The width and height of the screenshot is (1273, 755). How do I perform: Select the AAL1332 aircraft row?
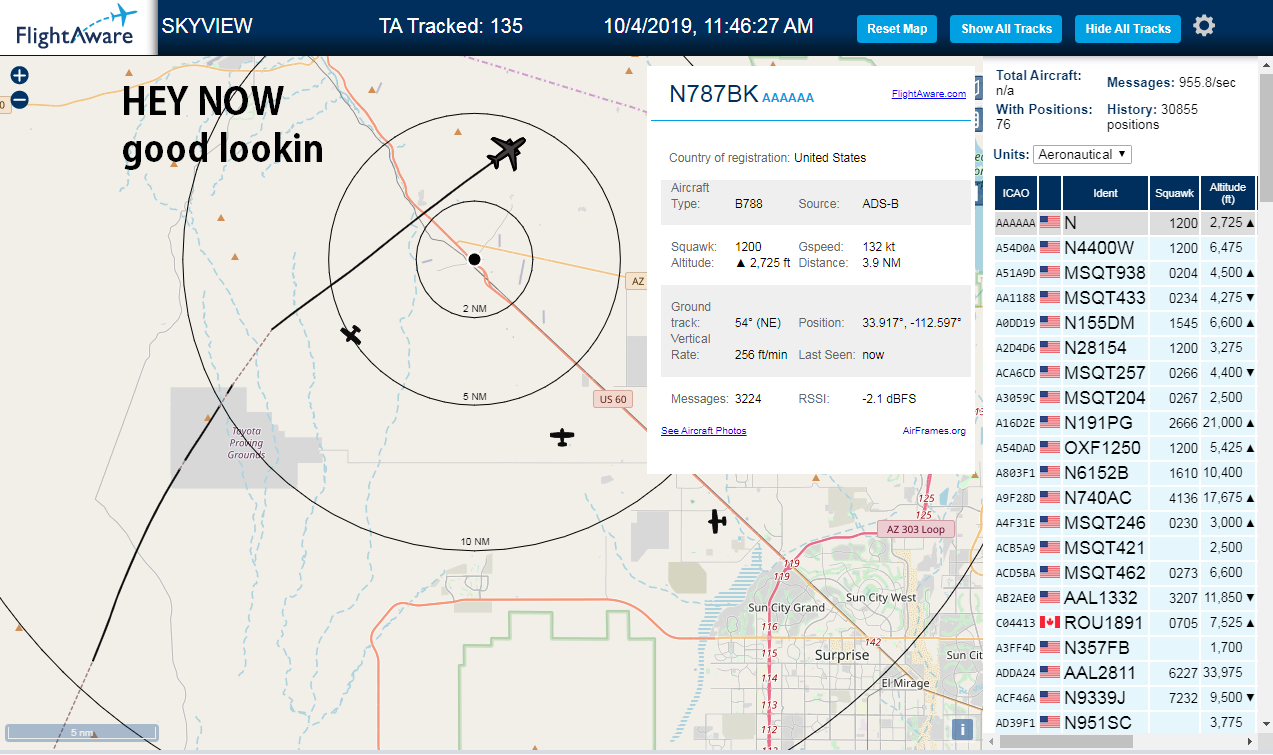1125,598
